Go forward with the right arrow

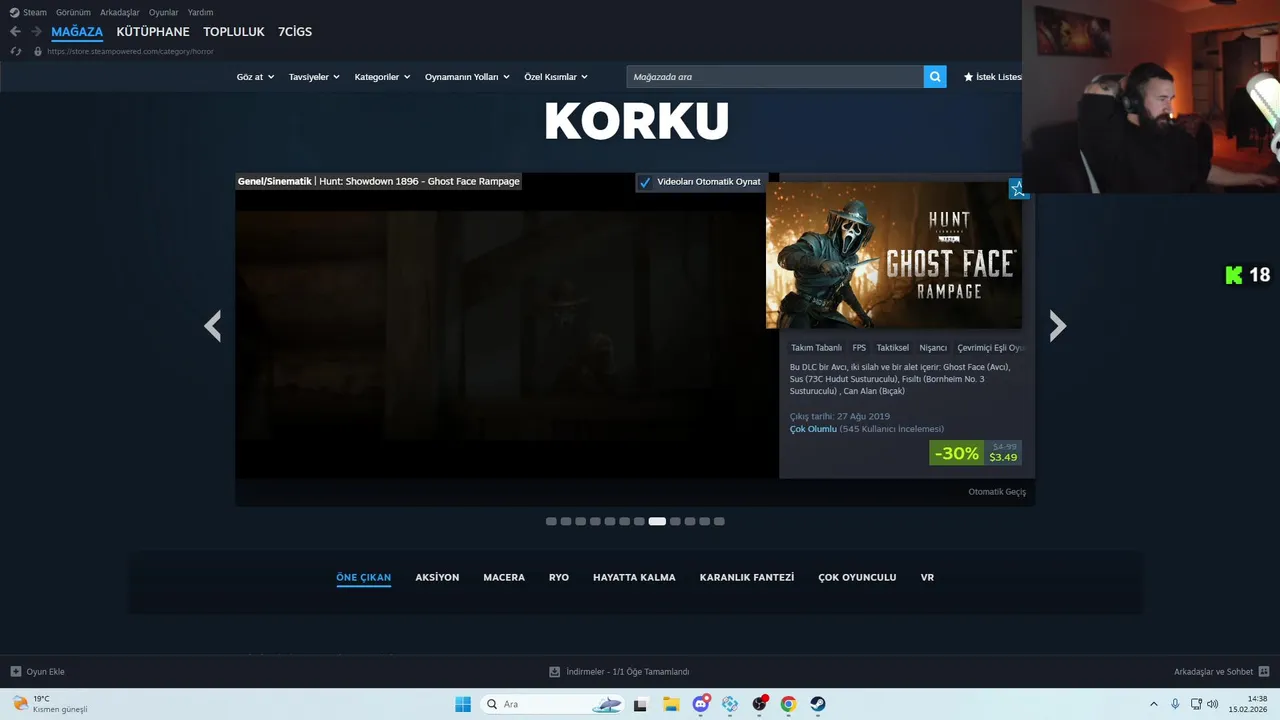pos(36,32)
